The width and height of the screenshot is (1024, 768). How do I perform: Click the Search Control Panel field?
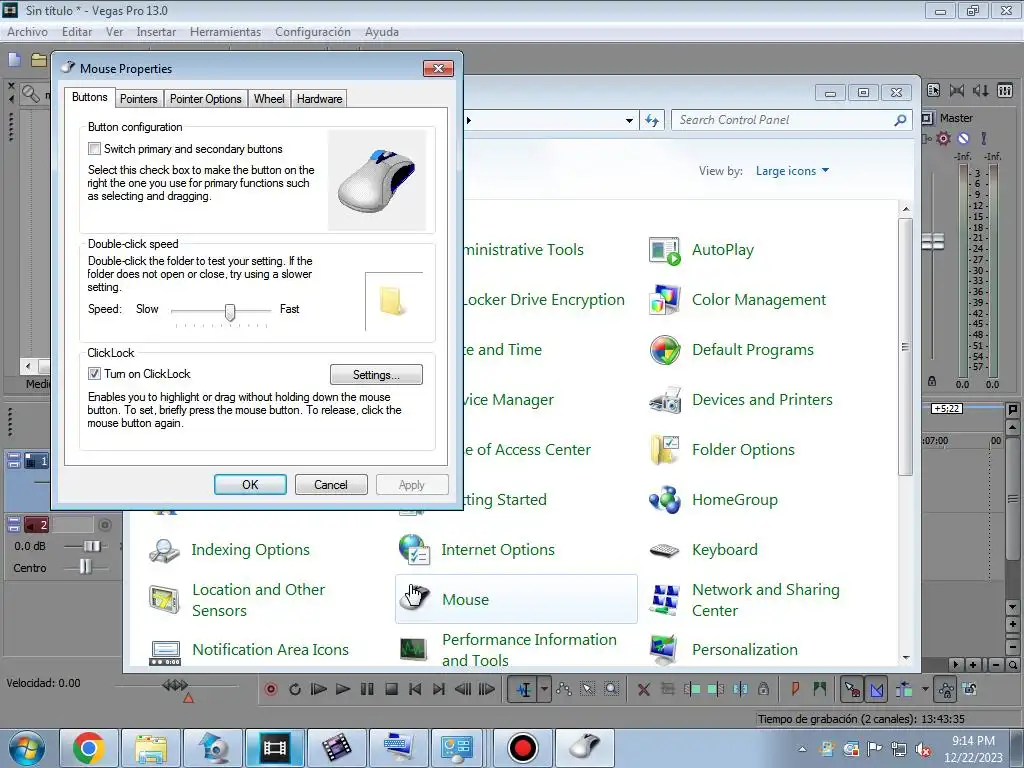click(792, 120)
